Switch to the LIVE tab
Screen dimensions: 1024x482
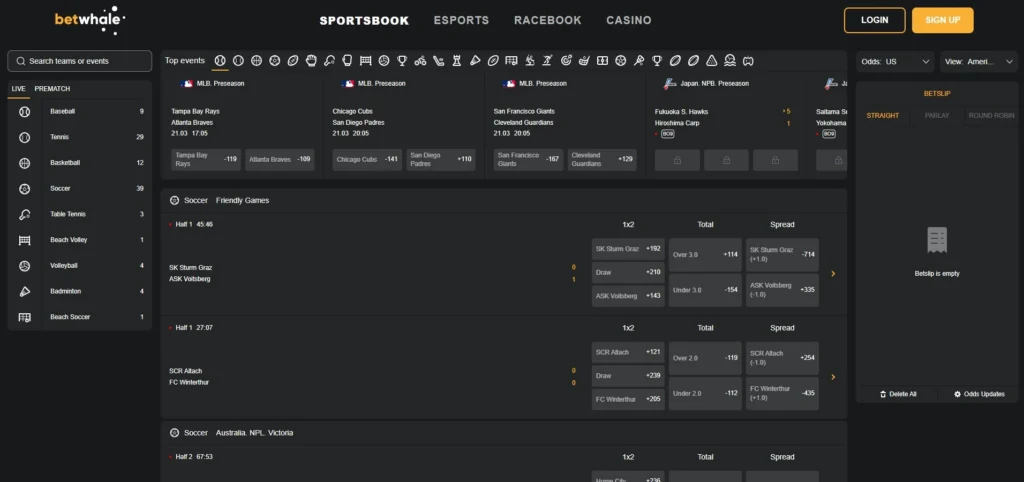18,89
